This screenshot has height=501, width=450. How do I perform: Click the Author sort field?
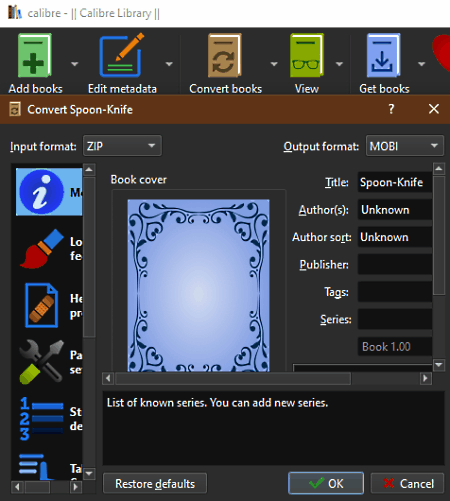395,237
